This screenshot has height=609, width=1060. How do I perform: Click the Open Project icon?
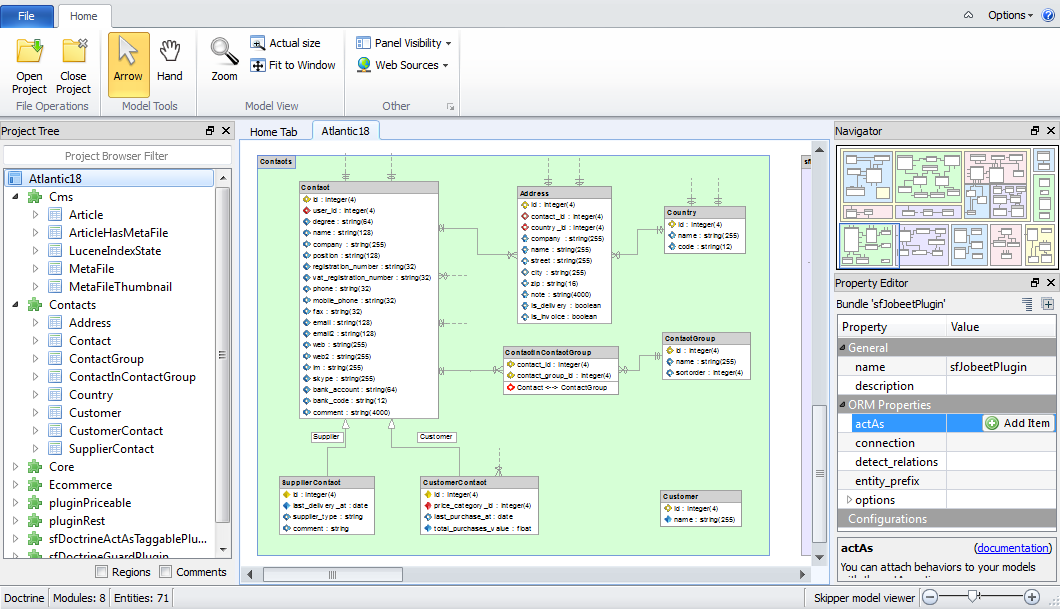tap(29, 52)
